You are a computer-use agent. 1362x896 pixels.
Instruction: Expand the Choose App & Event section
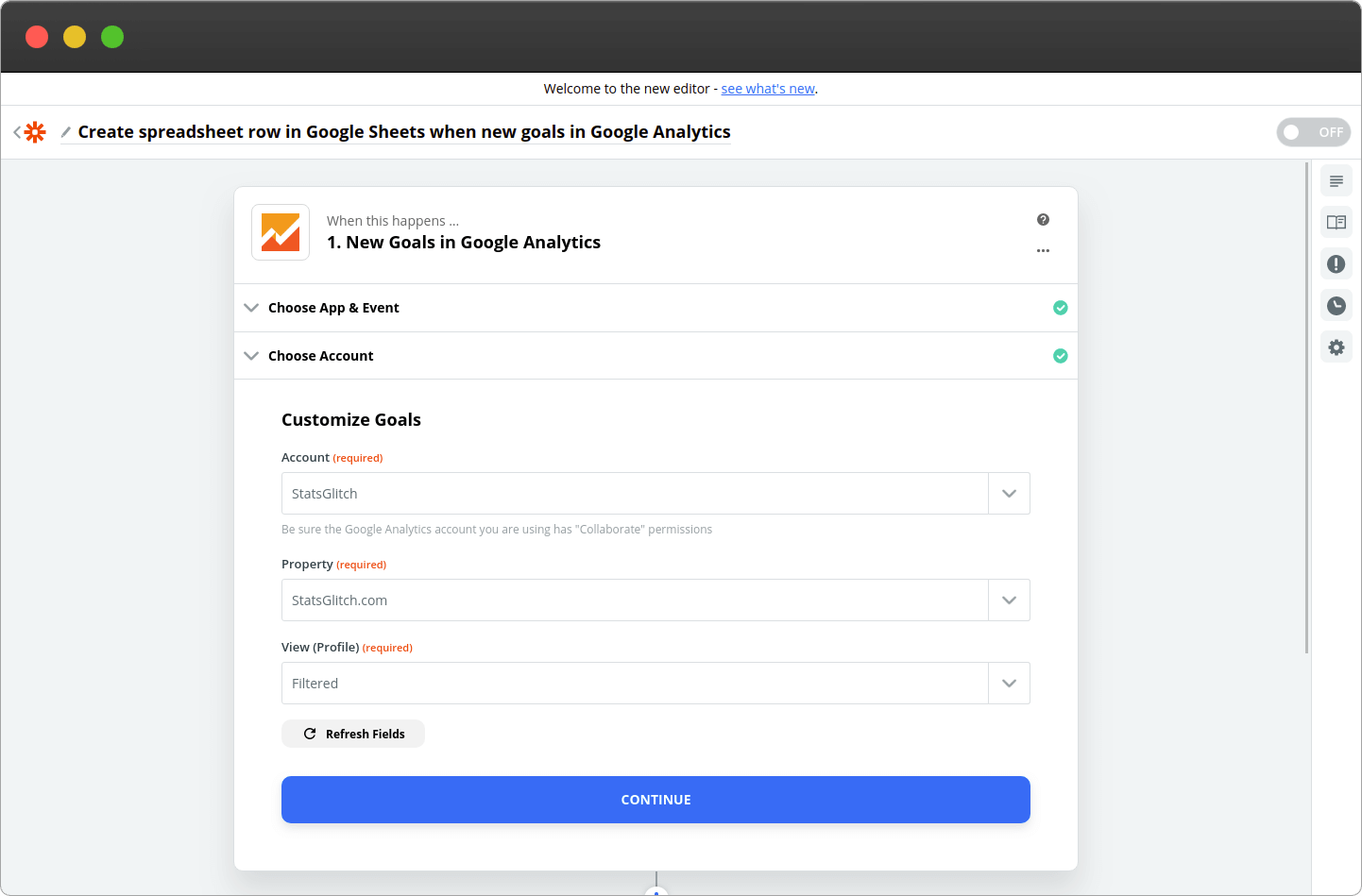pyautogui.click(x=655, y=308)
